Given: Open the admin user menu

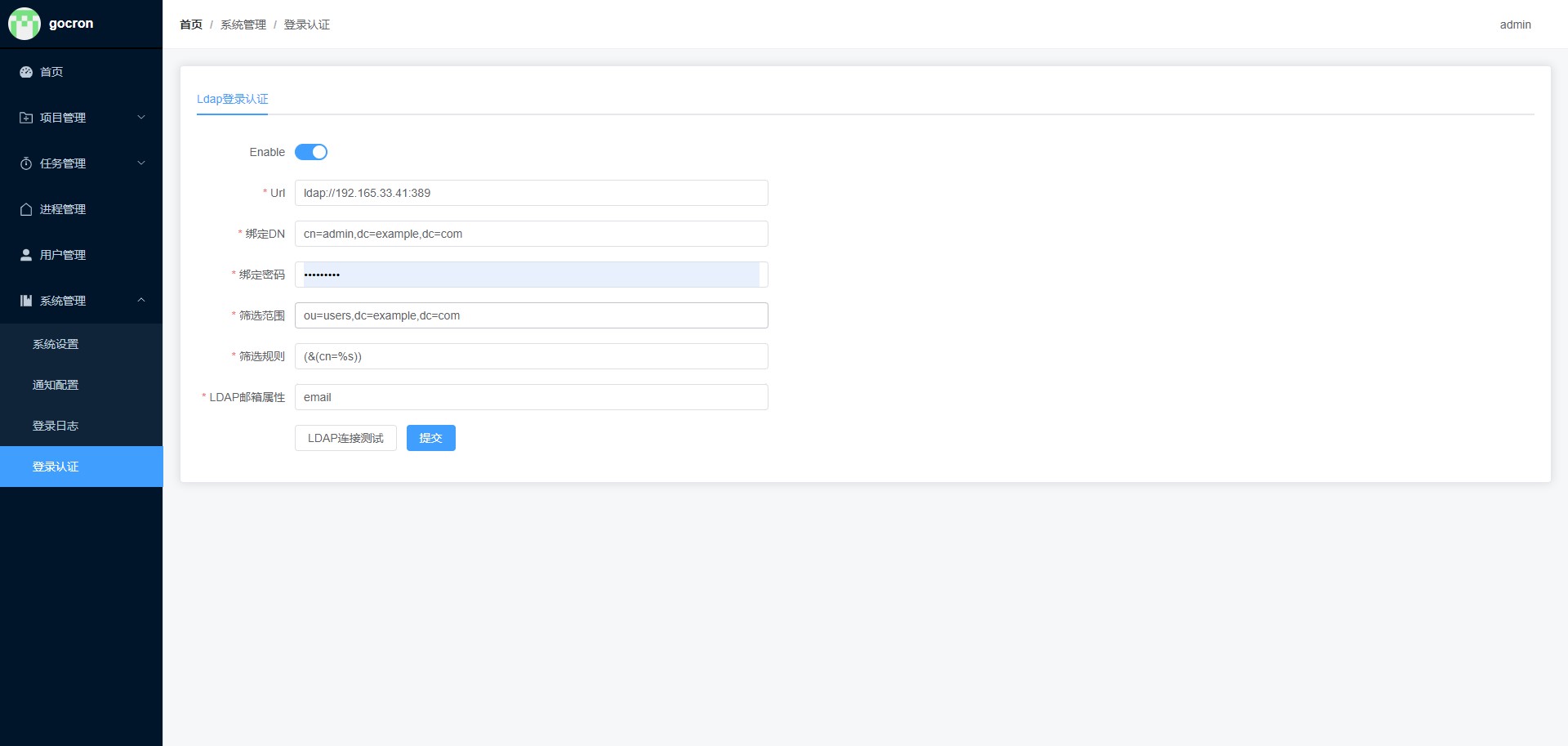Looking at the screenshot, I should click(1515, 25).
